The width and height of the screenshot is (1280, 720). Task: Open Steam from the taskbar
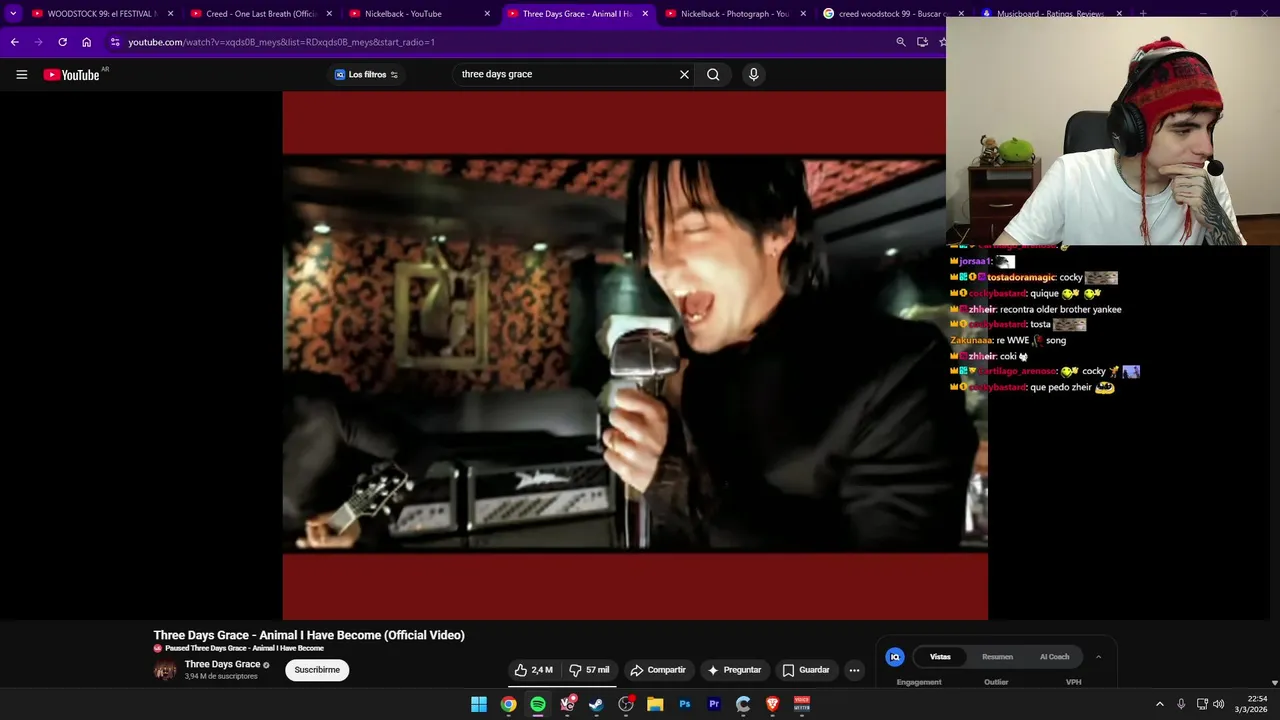596,704
